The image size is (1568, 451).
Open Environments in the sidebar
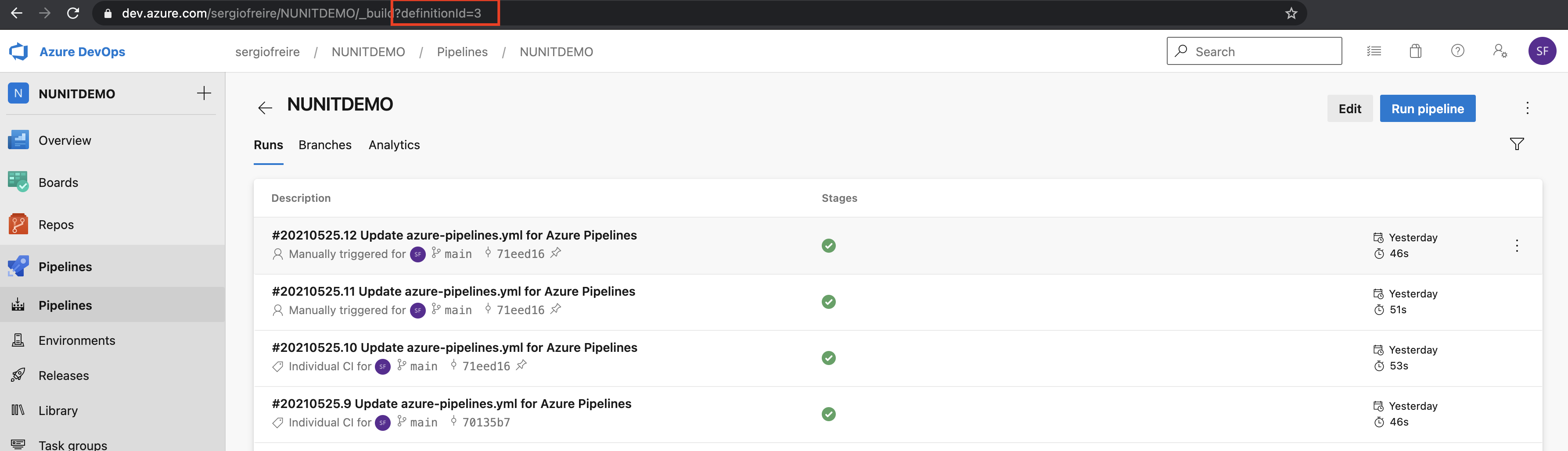pos(113,340)
